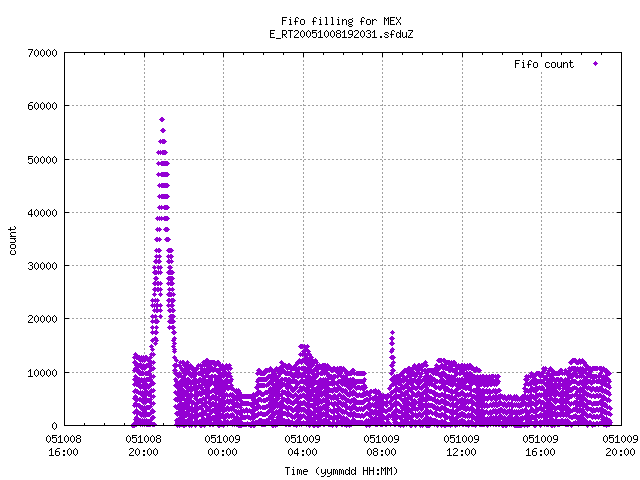This screenshot has width=640, height=480.
Task: Click the x-axis tick label 051009 08:00
Action: pos(382,446)
